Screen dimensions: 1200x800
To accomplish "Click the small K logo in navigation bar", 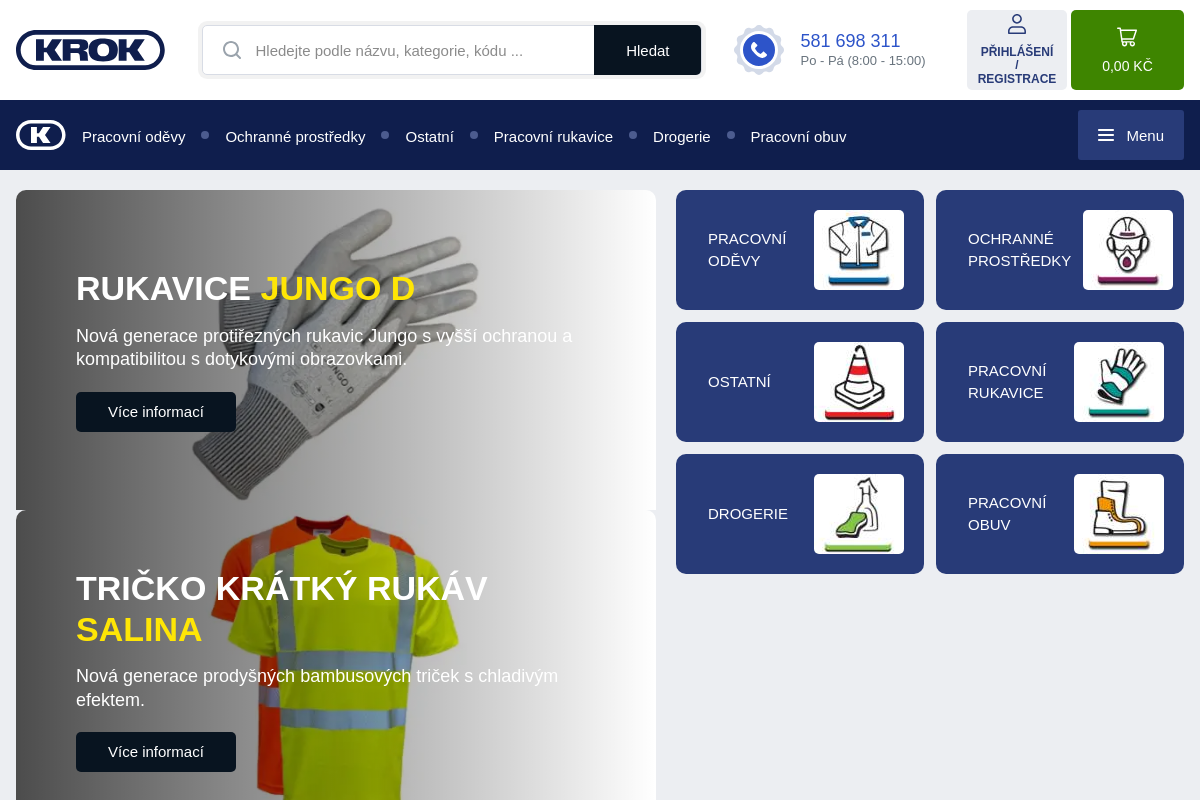I will click(x=41, y=135).
